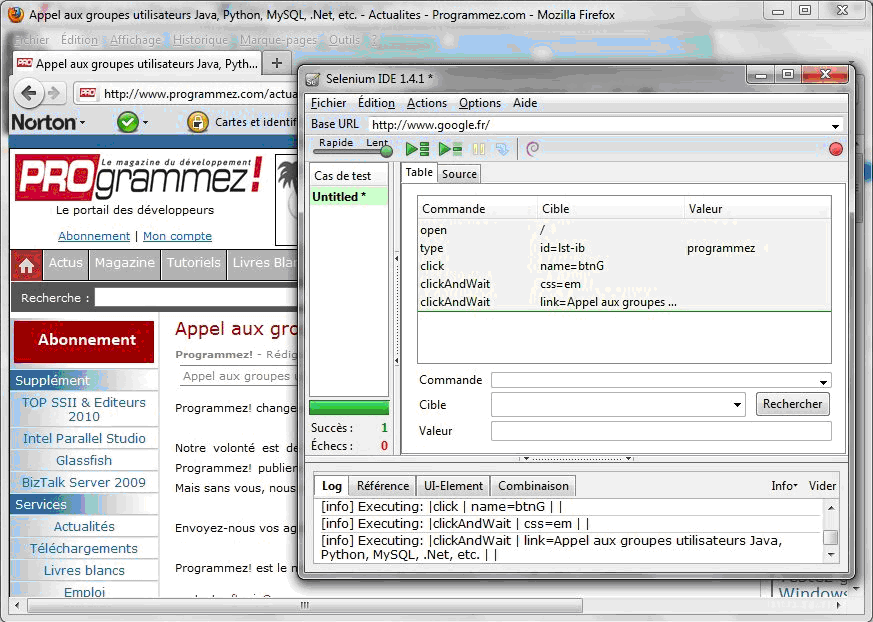Open the Aide menu in Selenium IDE
Viewport: 873px width, 622px height.
[525, 103]
